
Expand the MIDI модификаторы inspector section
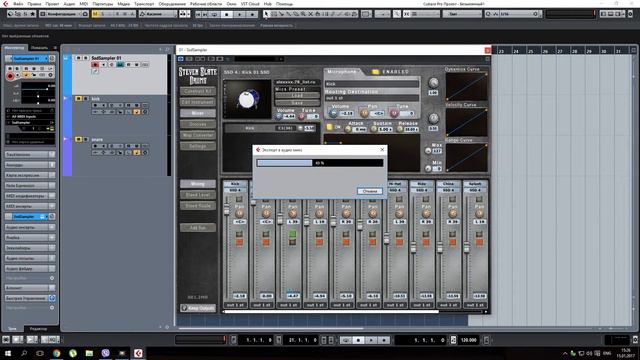(x=30, y=196)
